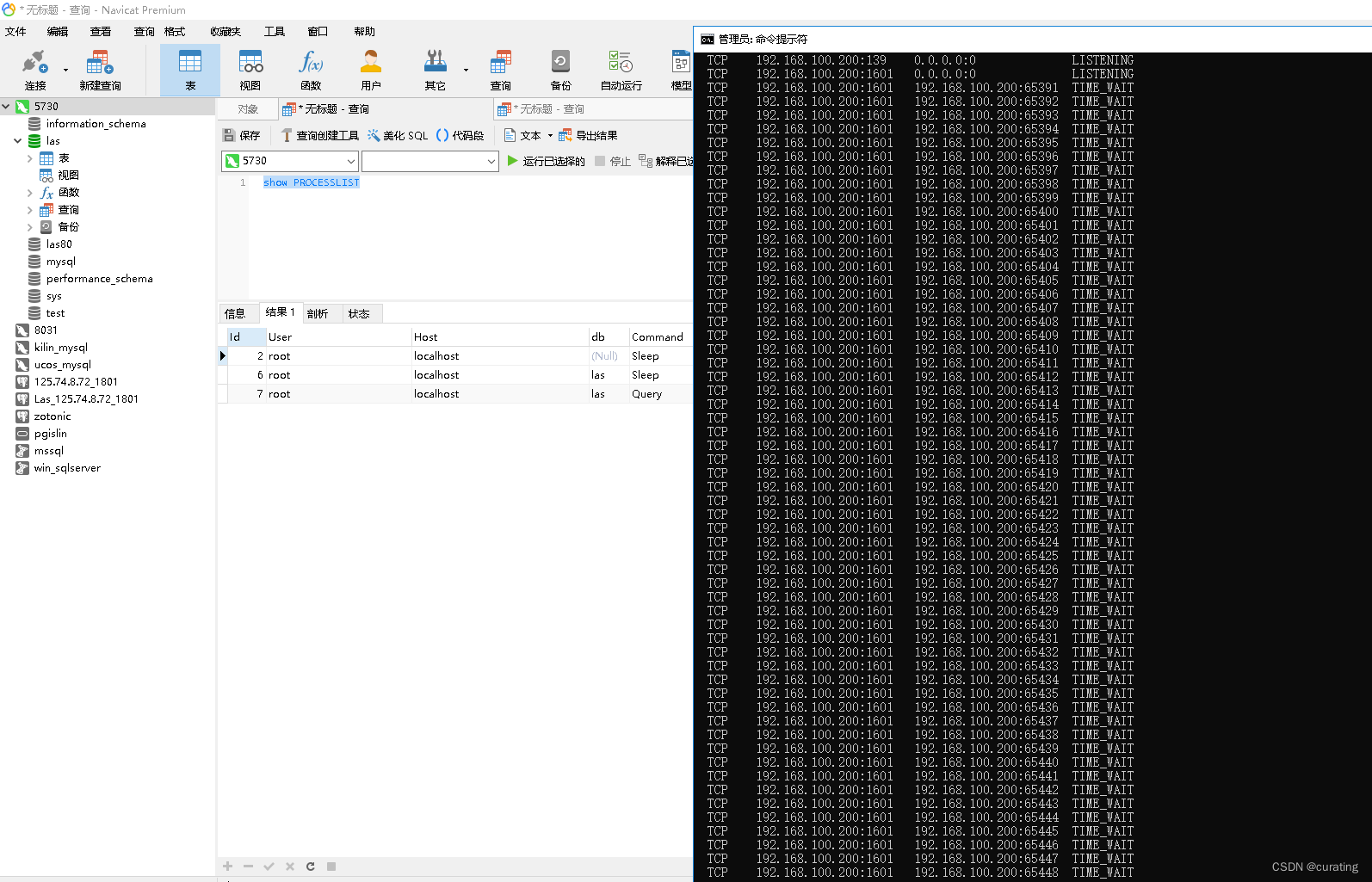The image size is (1372, 882).
Task: Click the Explain (解释已选) button
Action: click(x=665, y=161)
